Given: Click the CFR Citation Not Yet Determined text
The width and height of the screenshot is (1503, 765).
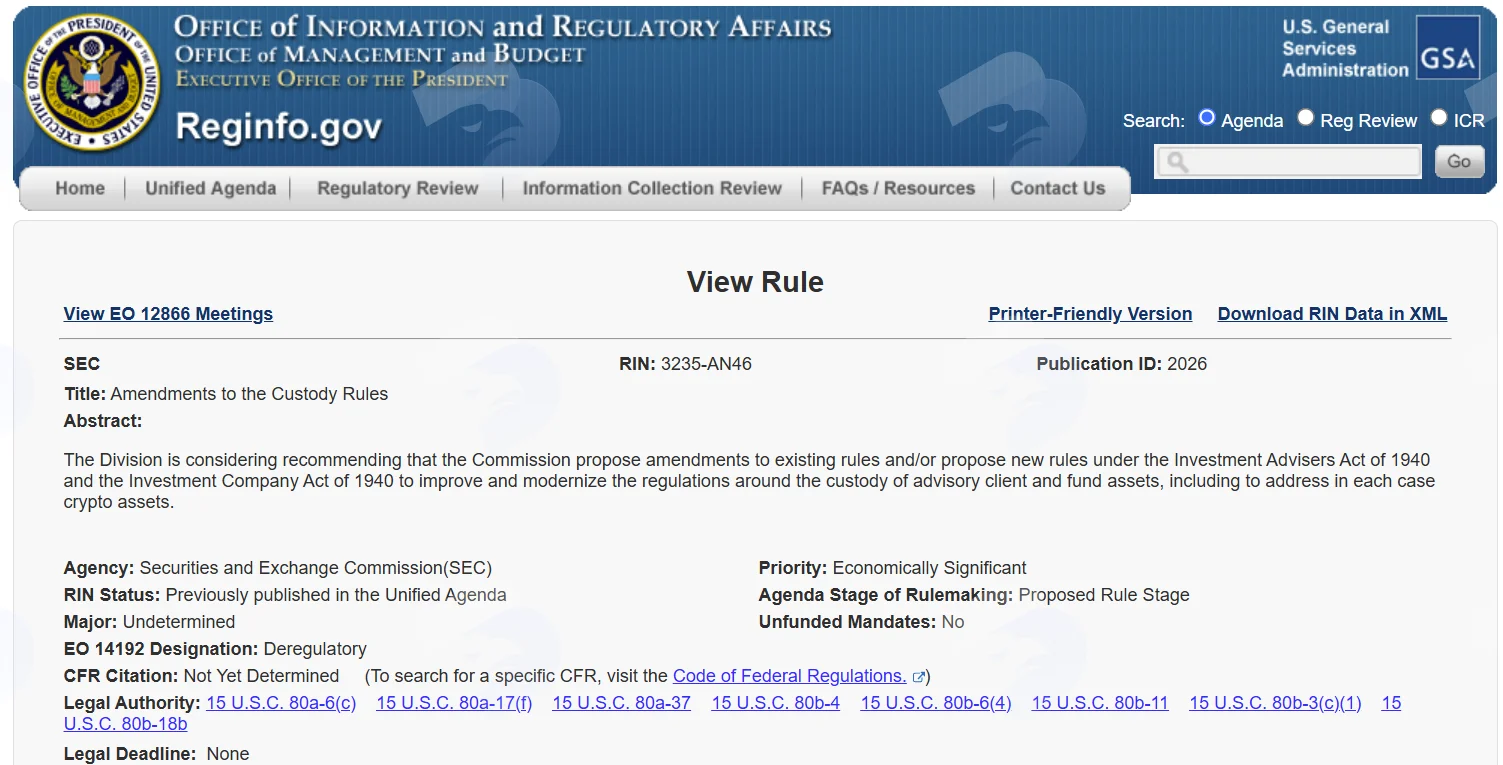Looking at the screenshot, I should 201,676.
